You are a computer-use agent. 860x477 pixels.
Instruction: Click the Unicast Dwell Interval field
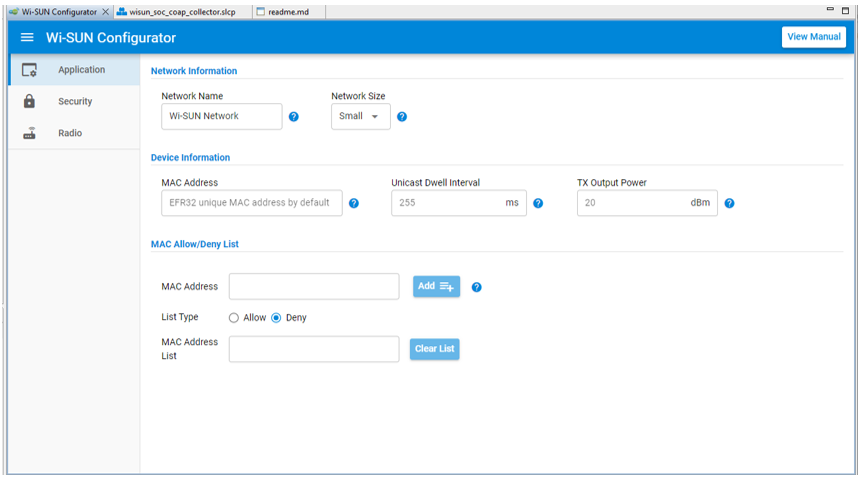448,203
